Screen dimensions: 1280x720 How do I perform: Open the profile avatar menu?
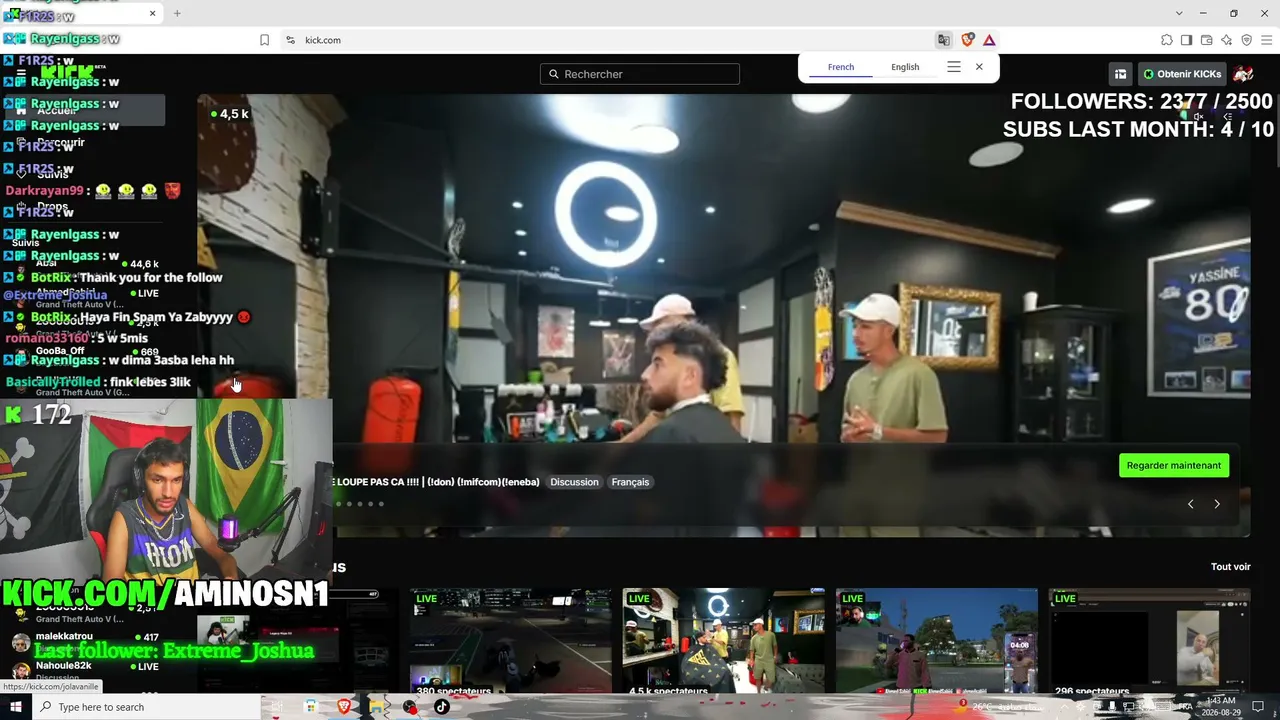1243,74
